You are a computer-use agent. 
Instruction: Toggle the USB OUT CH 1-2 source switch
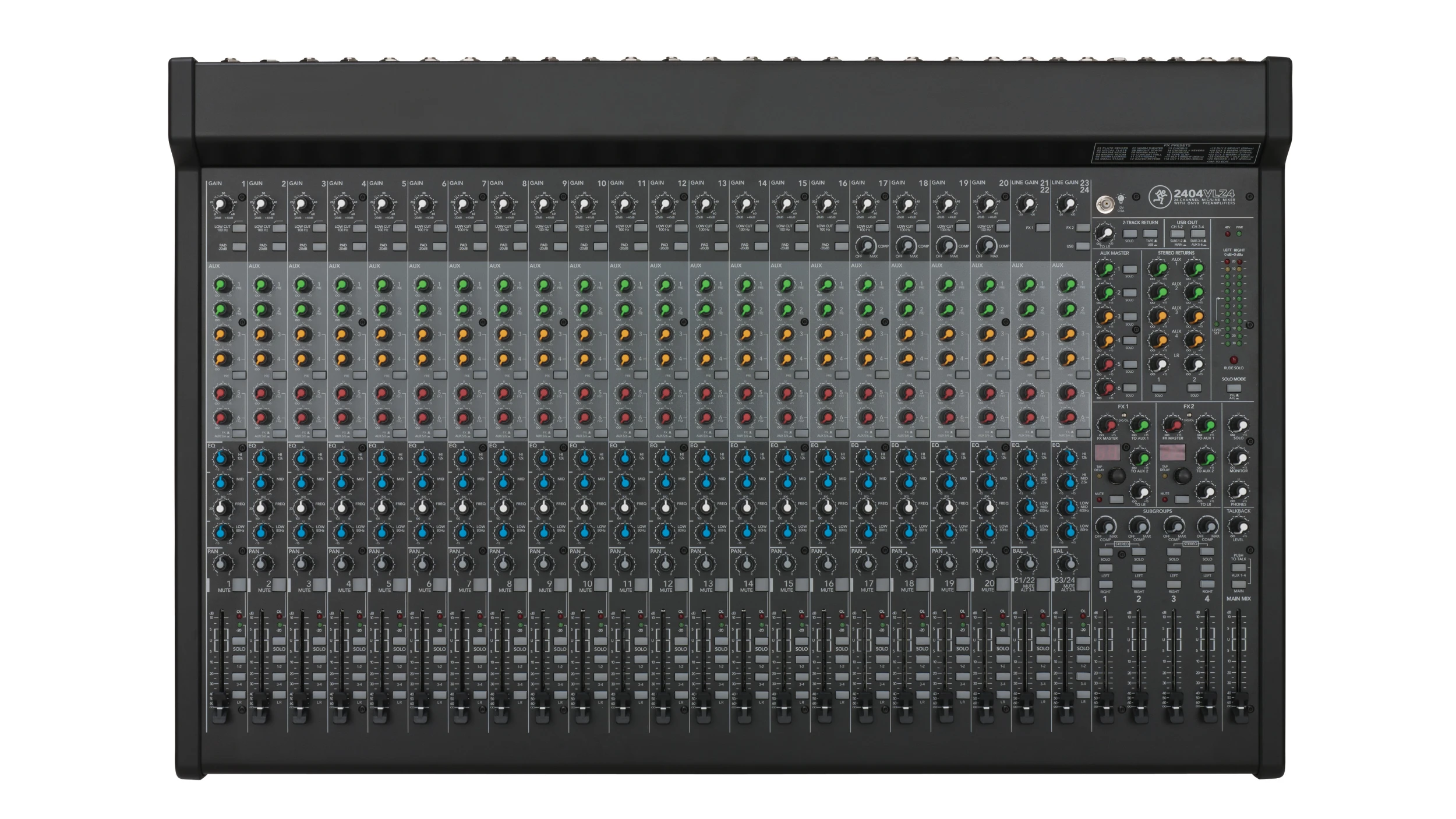coord(1177,234)
